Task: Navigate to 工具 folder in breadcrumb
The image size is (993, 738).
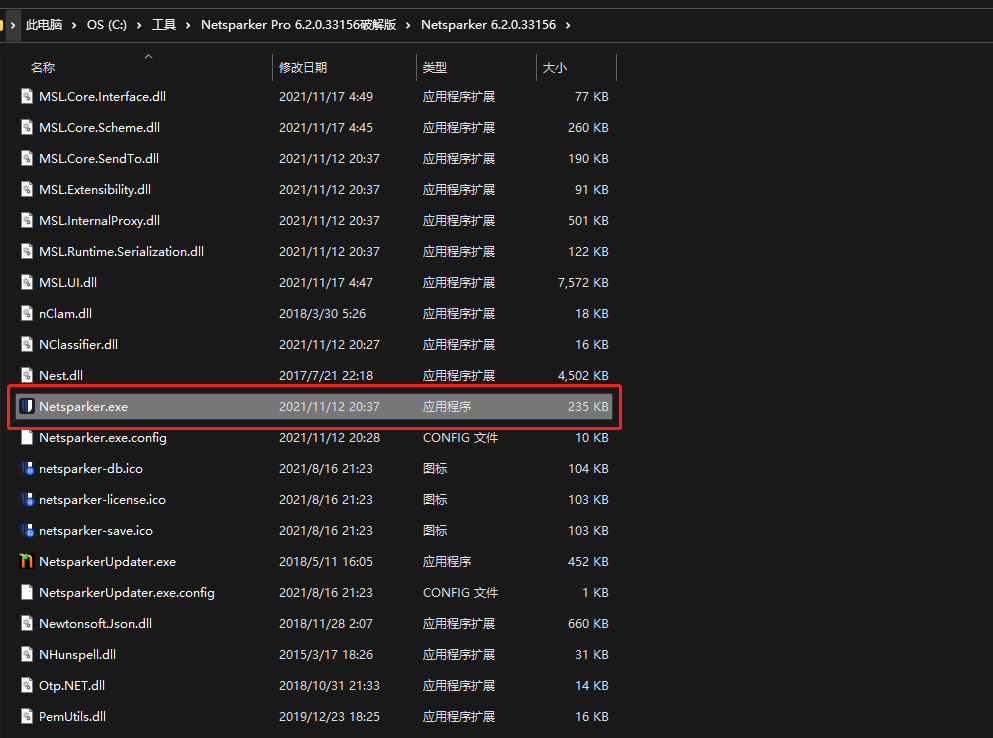Action: [x=164, y=25]
